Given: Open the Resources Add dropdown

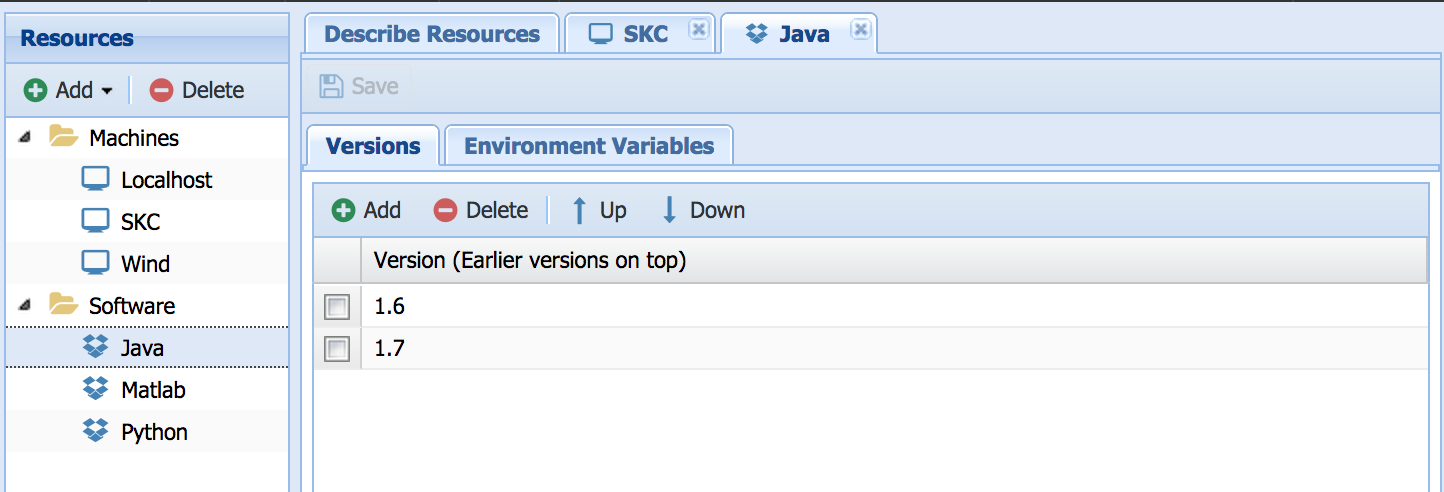Looking at the screenshot, I should 68,90.
